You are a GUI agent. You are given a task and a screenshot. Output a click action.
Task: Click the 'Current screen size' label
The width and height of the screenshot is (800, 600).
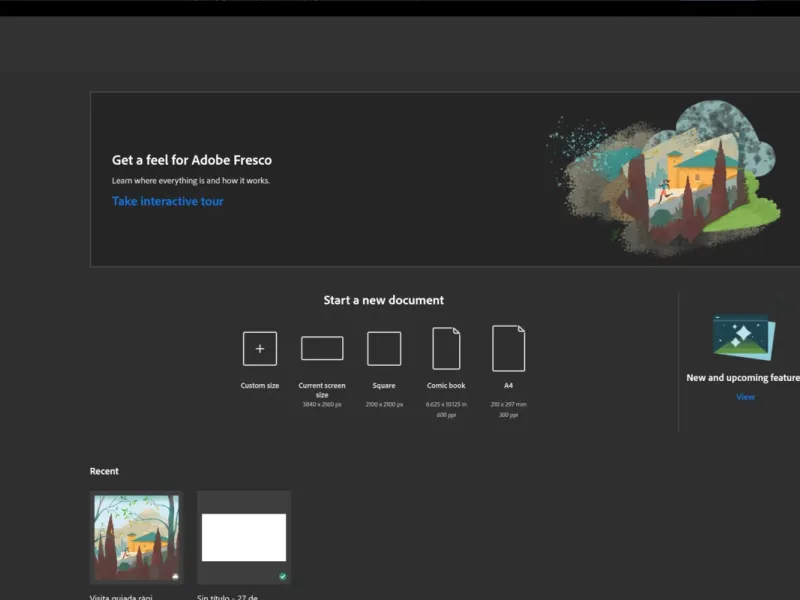pos(322,390)
